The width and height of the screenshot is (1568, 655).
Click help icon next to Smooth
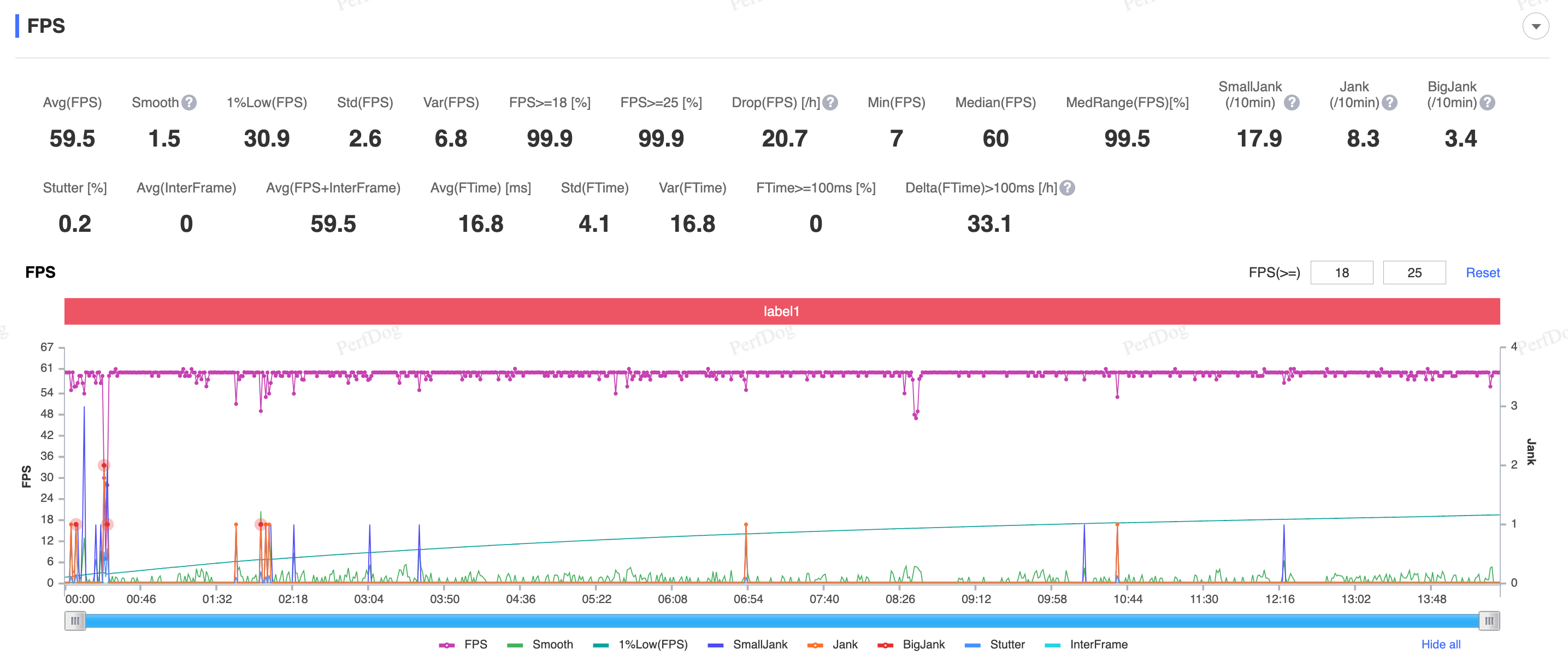tap(189, 102)
